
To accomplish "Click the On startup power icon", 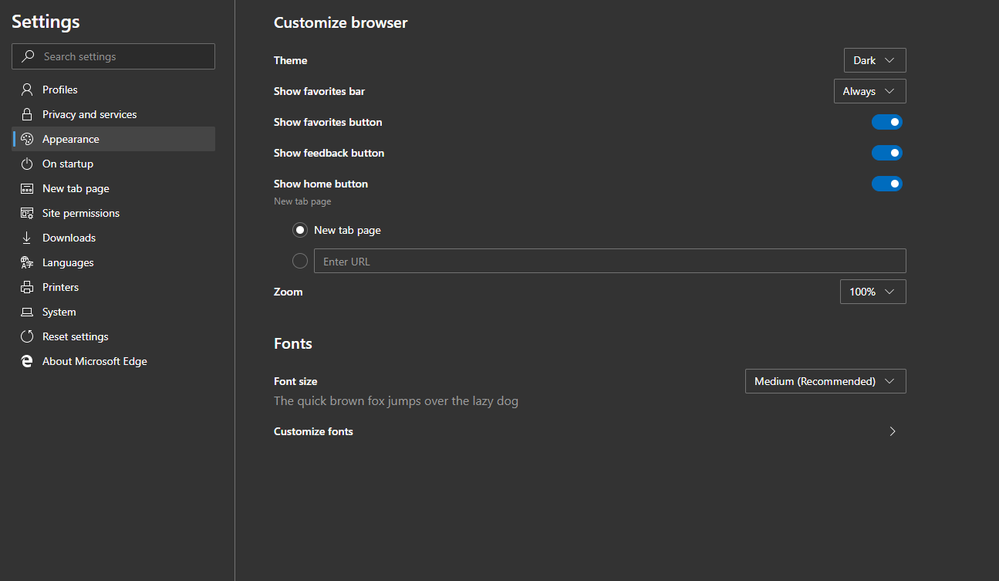I will 27,164.
